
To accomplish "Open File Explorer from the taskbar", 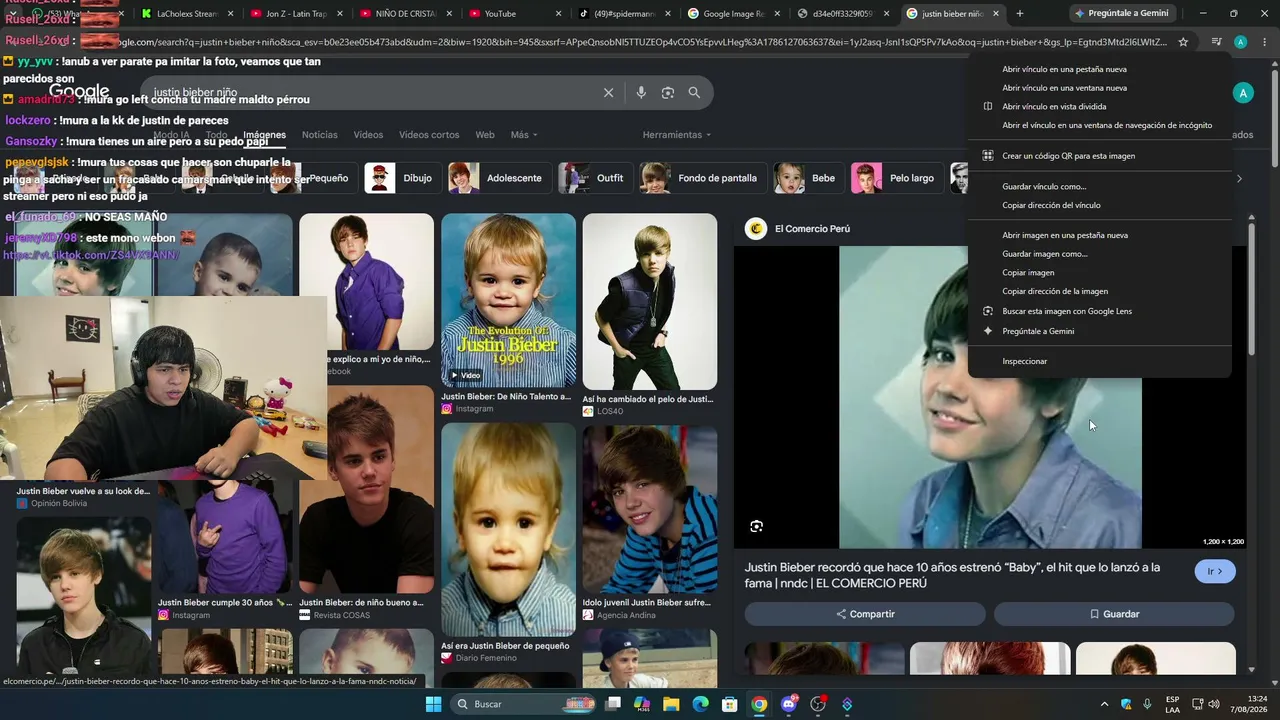I will tap(671, 704).
